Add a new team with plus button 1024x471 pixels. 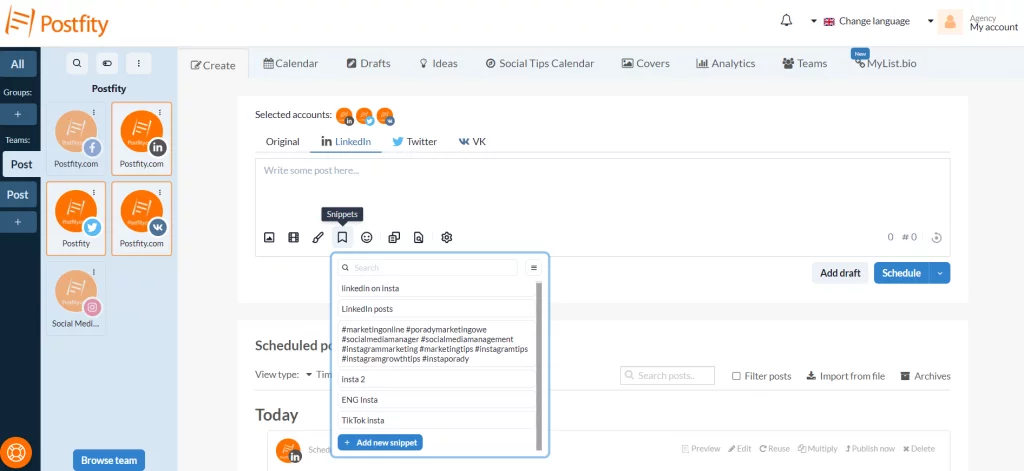coord(18,222)
